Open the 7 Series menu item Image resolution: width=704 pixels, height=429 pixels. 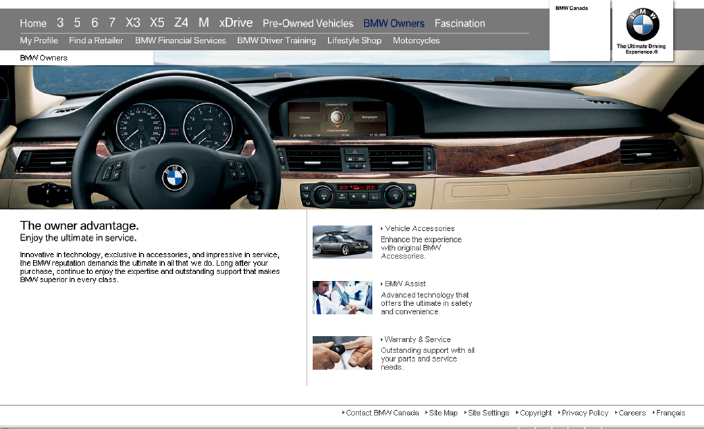[112, 22]
